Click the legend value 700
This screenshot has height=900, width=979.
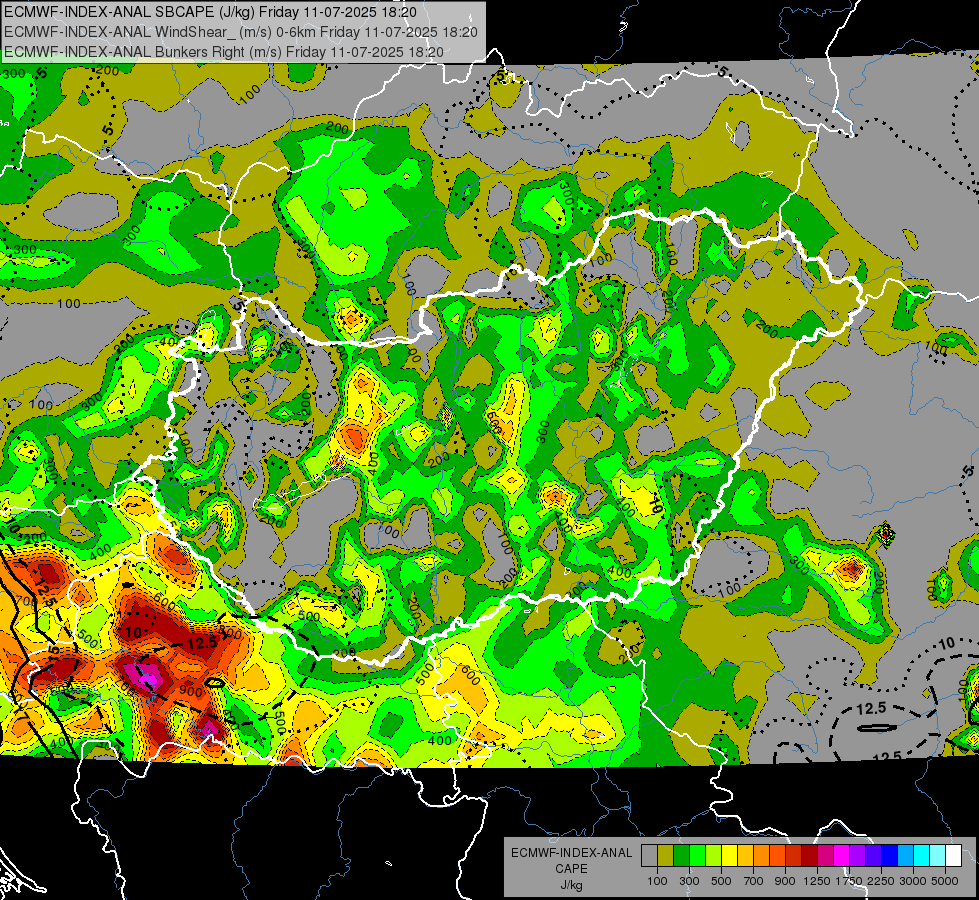(754, 881)
